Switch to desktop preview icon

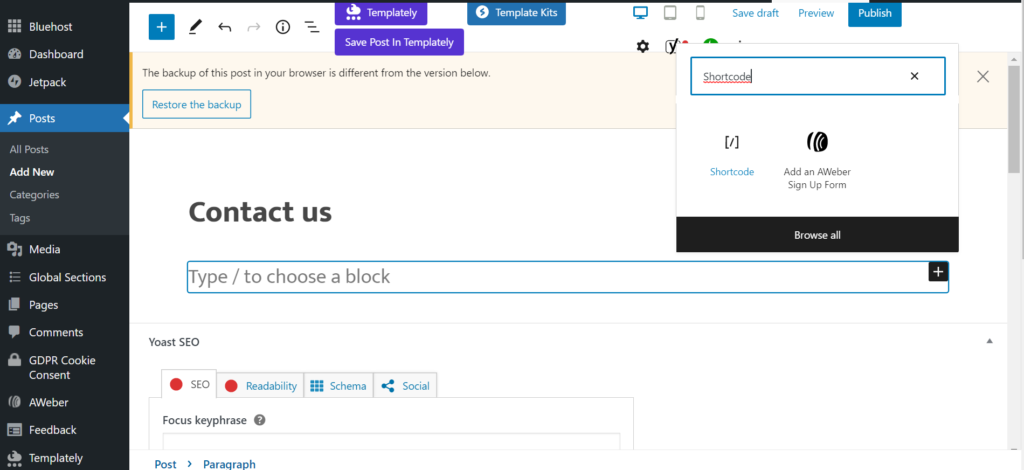(641, 12)
